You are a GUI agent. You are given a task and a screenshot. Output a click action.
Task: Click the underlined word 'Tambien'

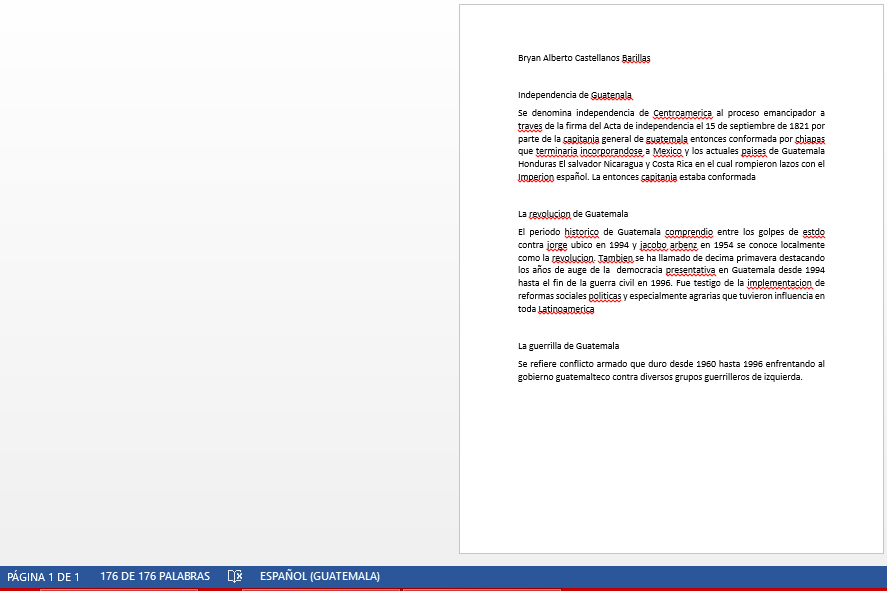(615, 258)
